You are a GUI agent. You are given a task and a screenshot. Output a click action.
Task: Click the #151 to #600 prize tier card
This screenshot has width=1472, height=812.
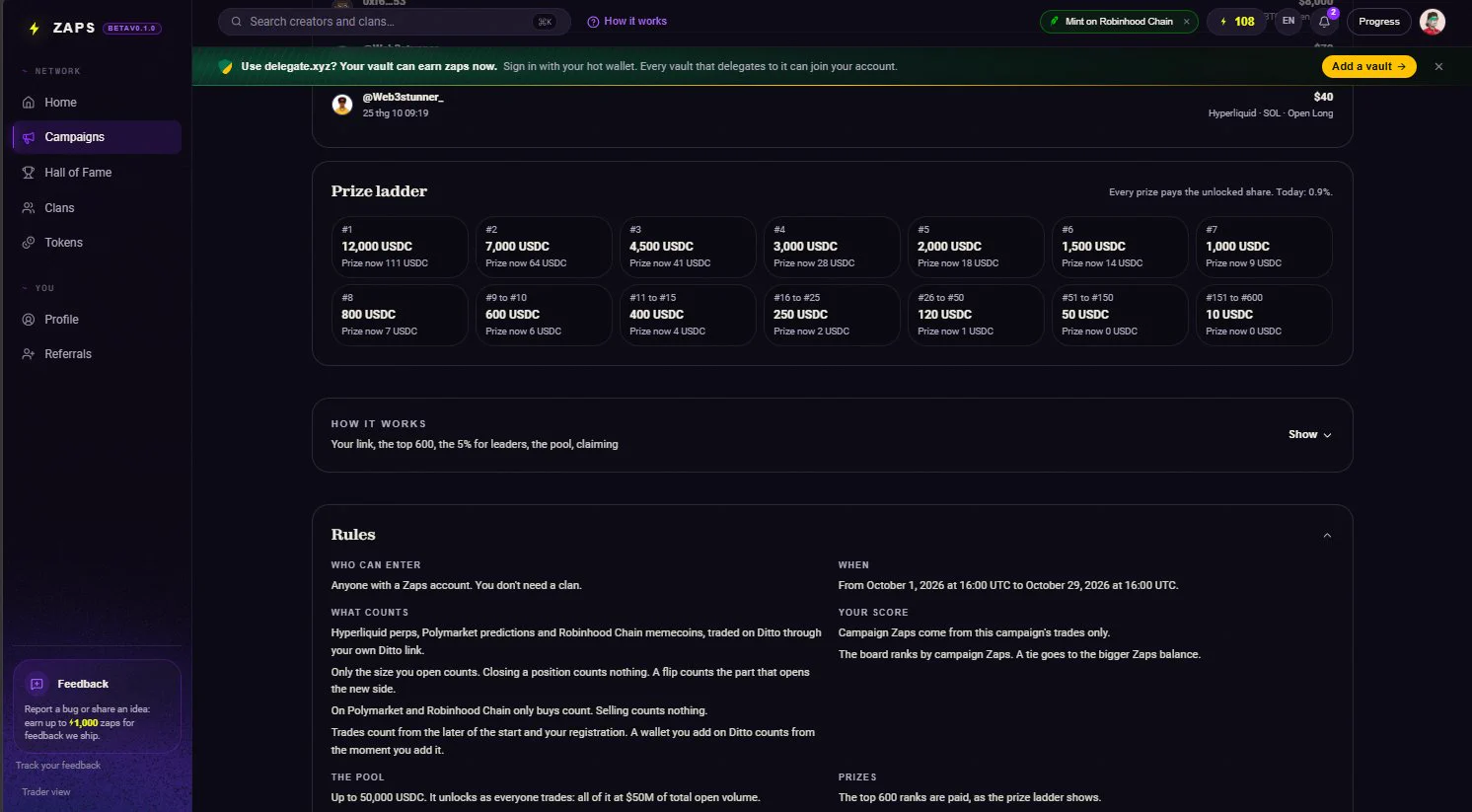click(1264, 315)
